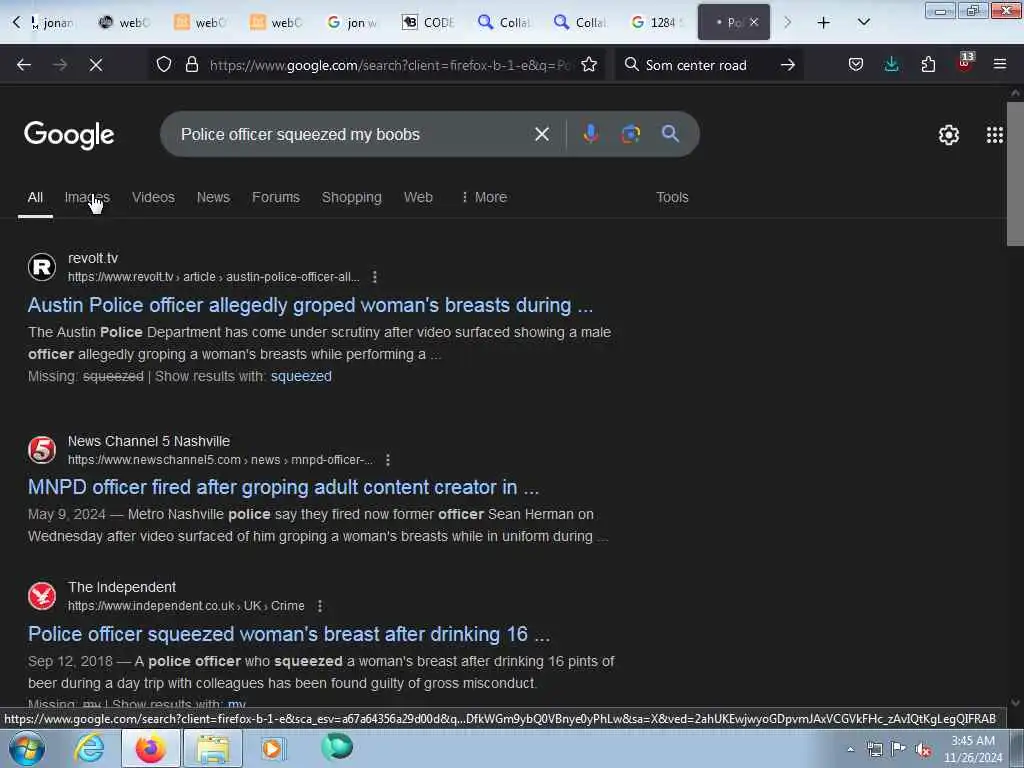Open Windows Media Player taskbar icon
This screenshot has width=1024, height=768.
point(272,748)
